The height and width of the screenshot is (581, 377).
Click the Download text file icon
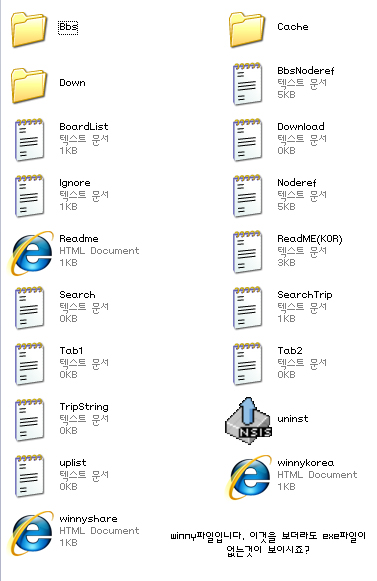247,140
